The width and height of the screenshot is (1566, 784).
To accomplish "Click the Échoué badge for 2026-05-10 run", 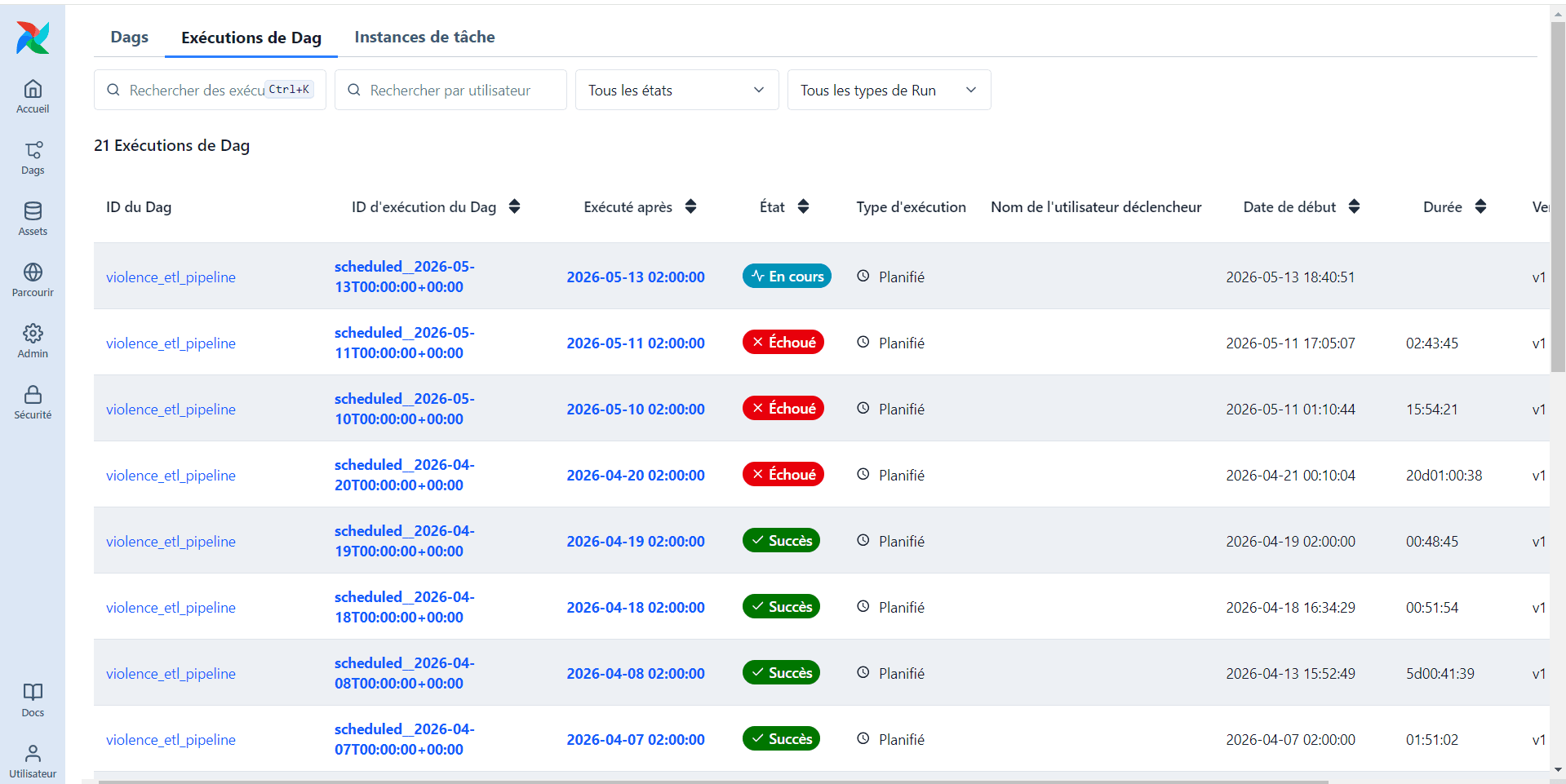I will (x=783, y=408).
